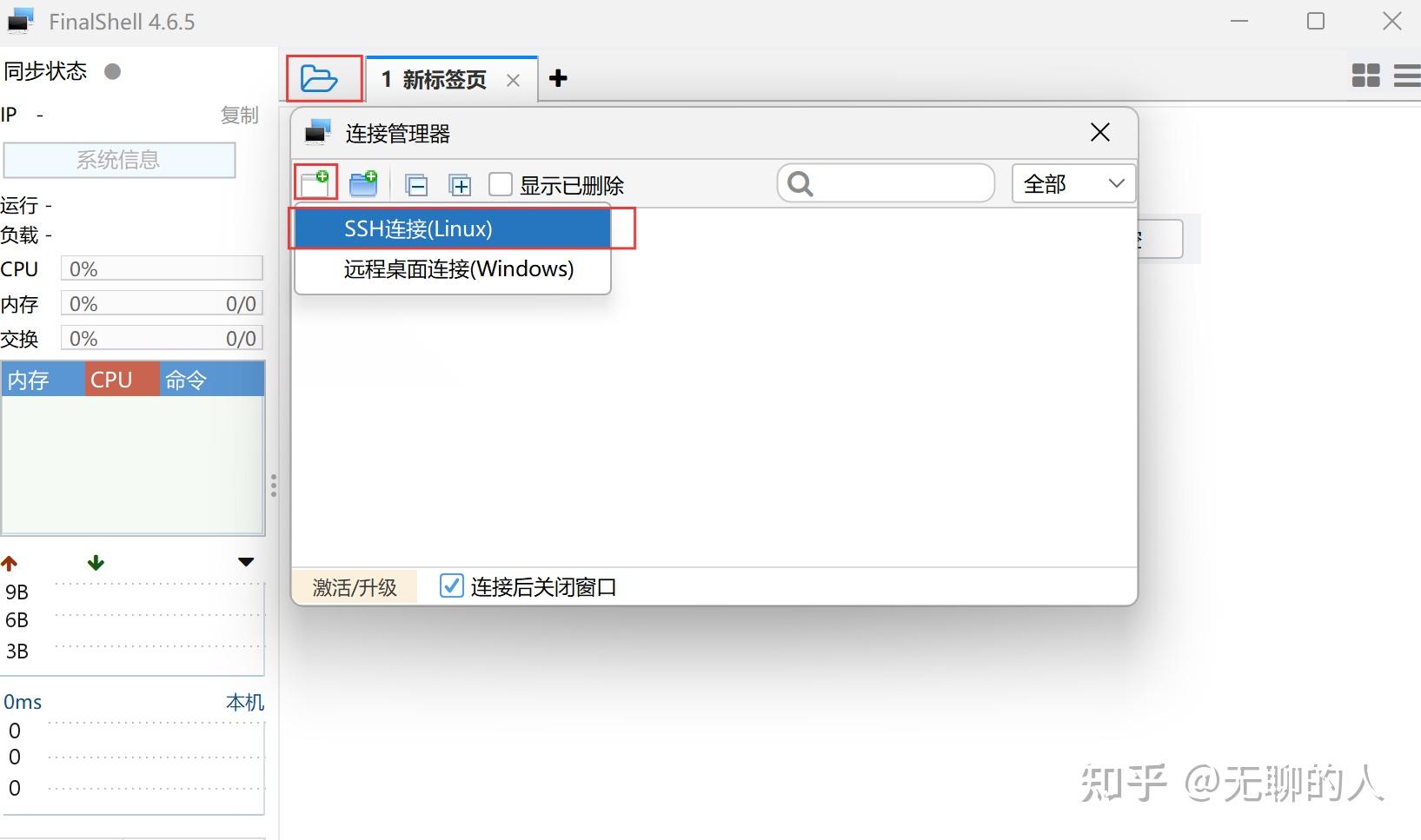Click the FinalShell title bar app icon
The image size is (1421, 840).
pyautogui.click(x=21, y=20)
